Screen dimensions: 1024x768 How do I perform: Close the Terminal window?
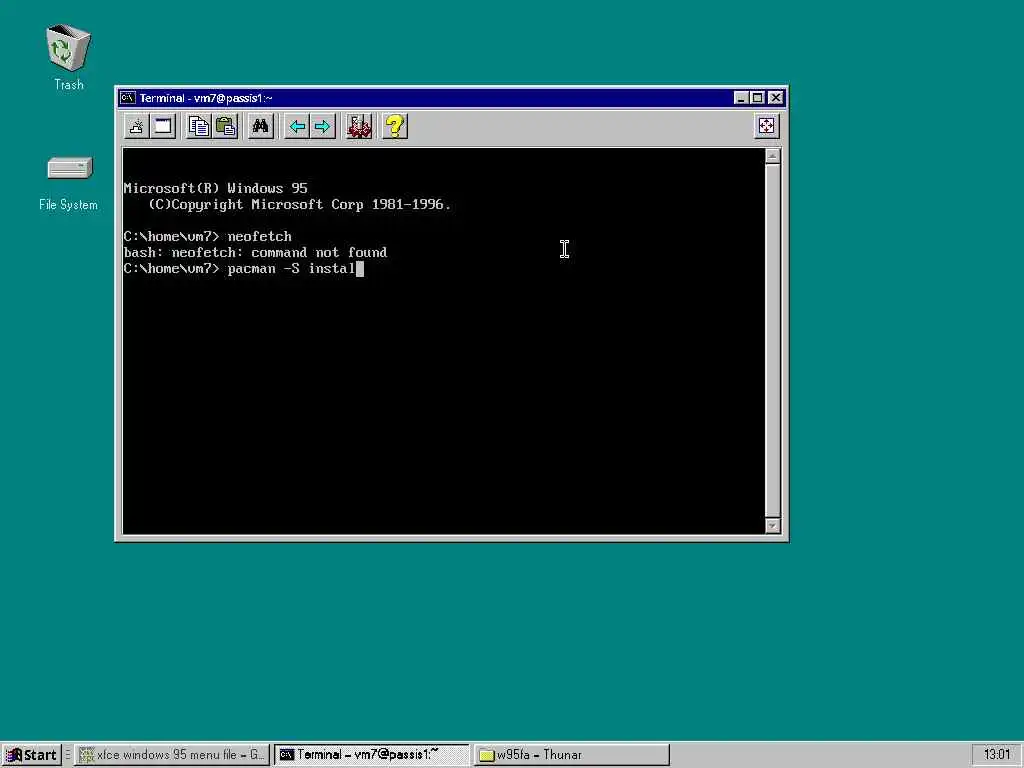point(775,98)
